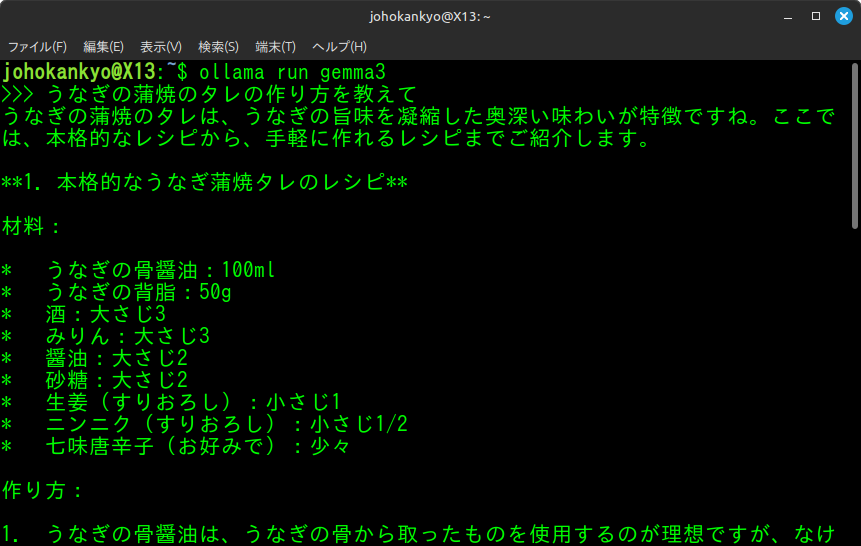Click the 'ollama run gemma3' command text
This screenshot has width=861, height=546.
[x=292, y=73]
